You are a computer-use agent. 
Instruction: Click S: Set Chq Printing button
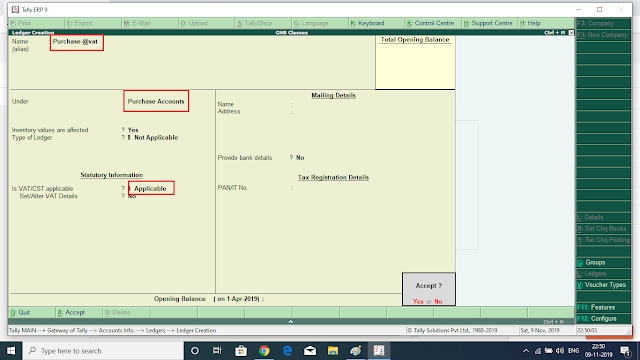[x=603, y=240]
